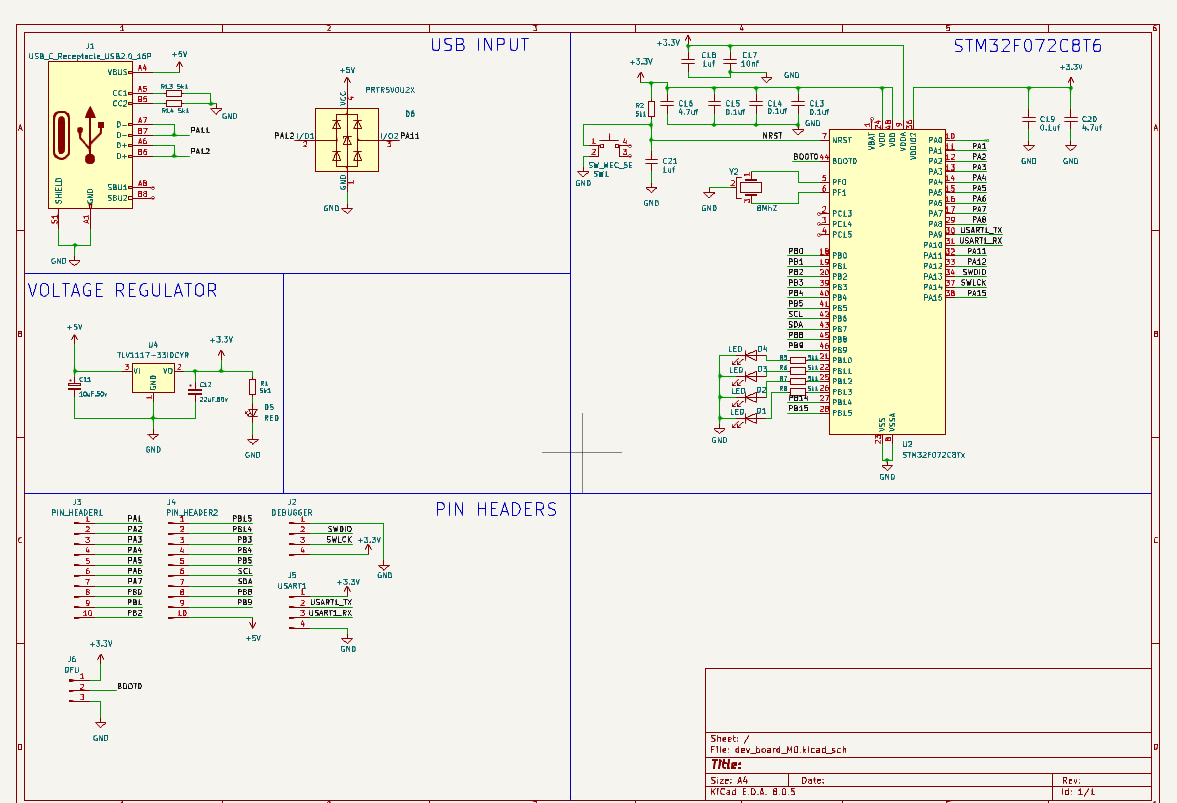Click pin 1 of PIN_HEADER2 labeled PB15
This screenshot has height=803, width=1177.
coord(209,519)
